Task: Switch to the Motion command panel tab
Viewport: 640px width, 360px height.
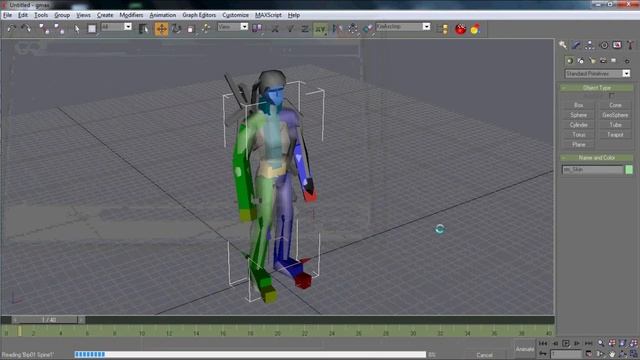Action: click(x=604, y=45)
